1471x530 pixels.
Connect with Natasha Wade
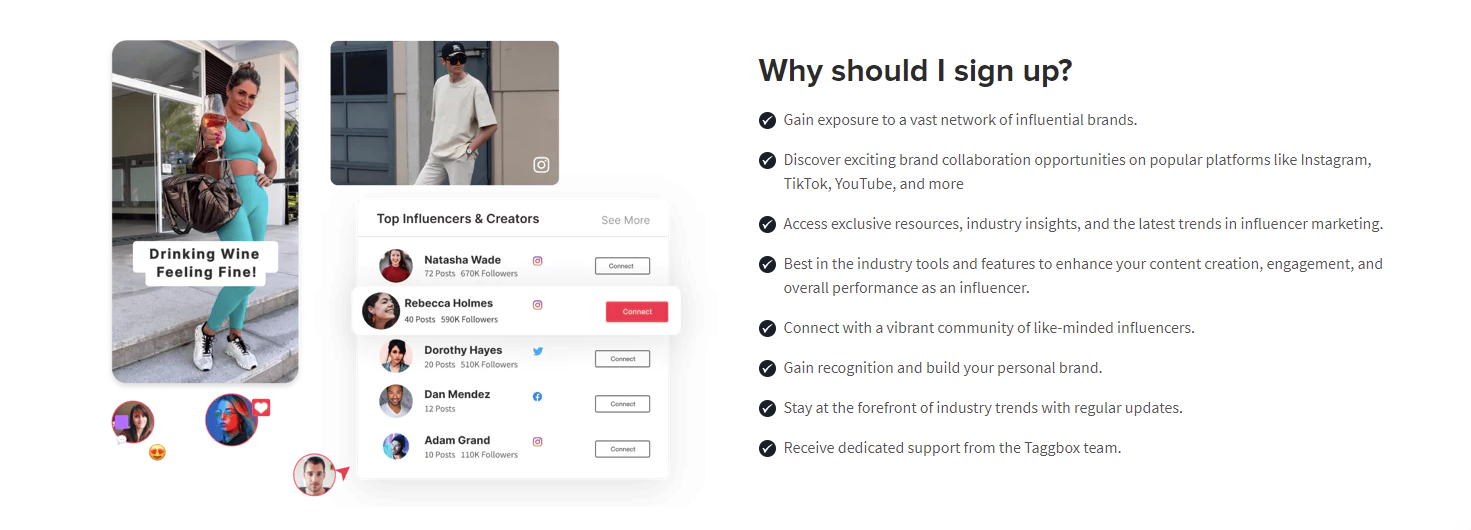click(x=622, y=266)
